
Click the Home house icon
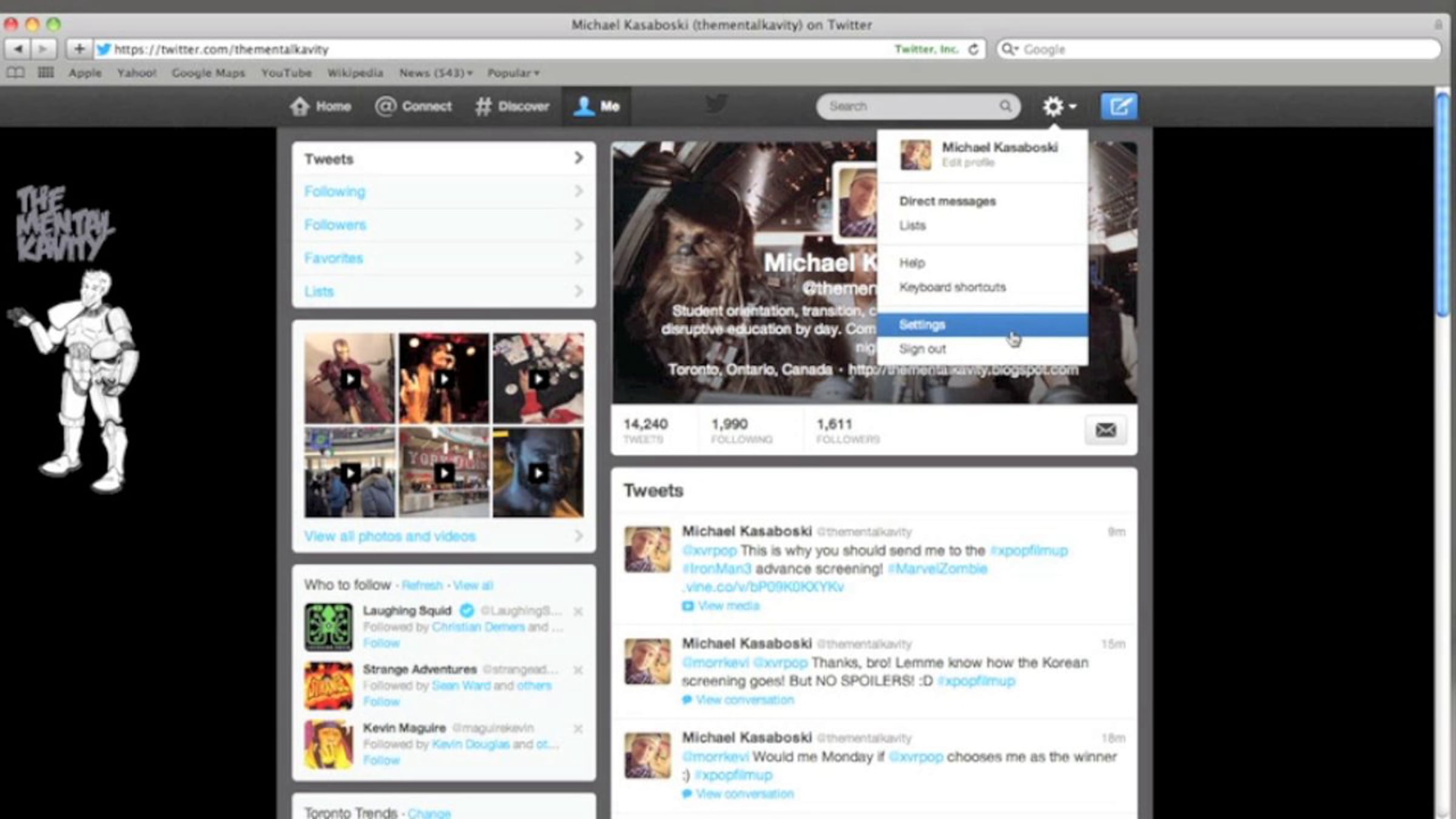click(300, 107)
